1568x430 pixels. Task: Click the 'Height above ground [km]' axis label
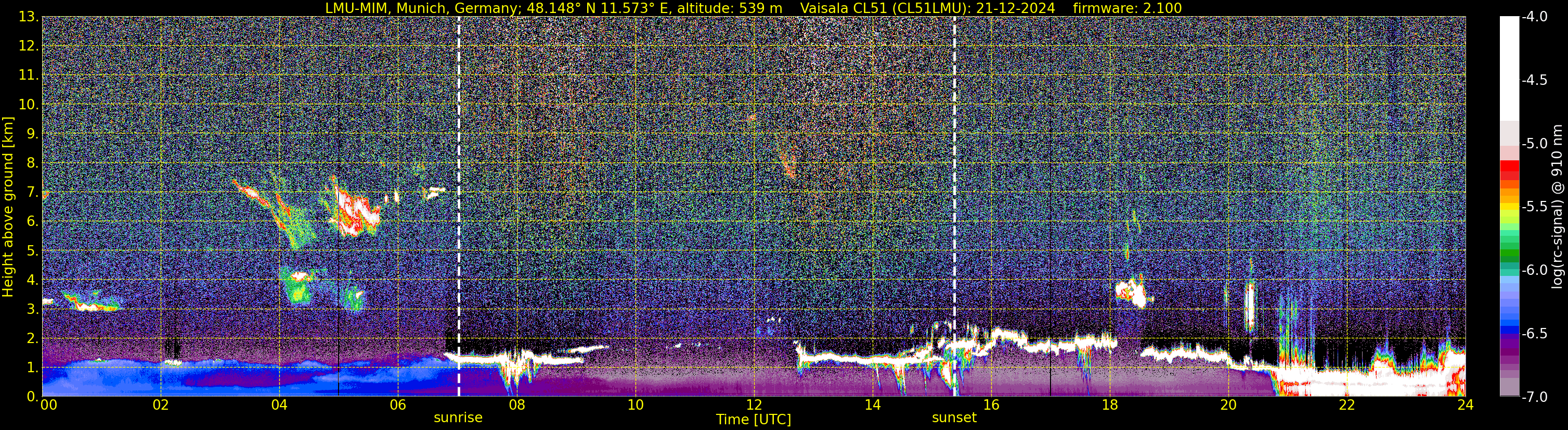[8, 207]
